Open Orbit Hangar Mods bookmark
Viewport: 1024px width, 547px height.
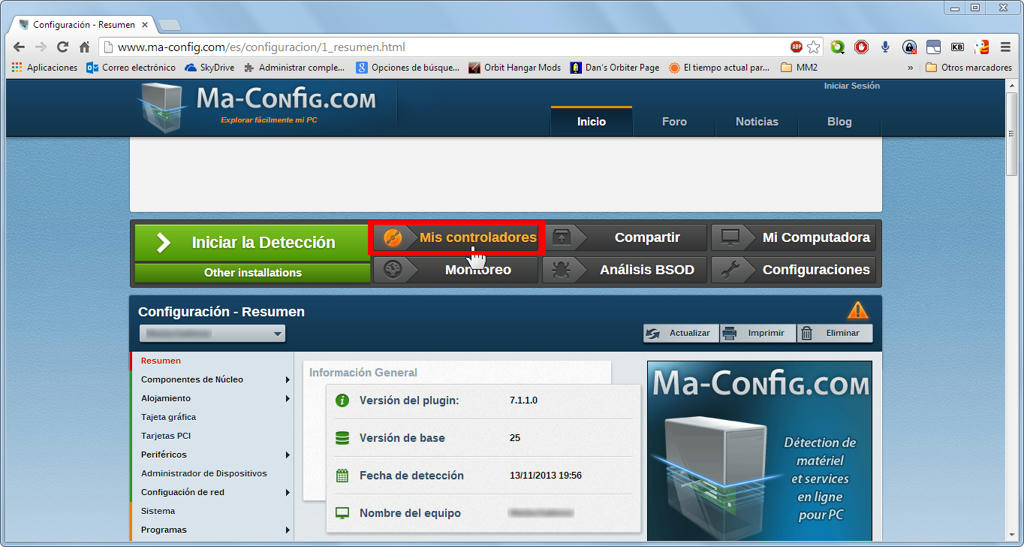(x=515, y=67)
